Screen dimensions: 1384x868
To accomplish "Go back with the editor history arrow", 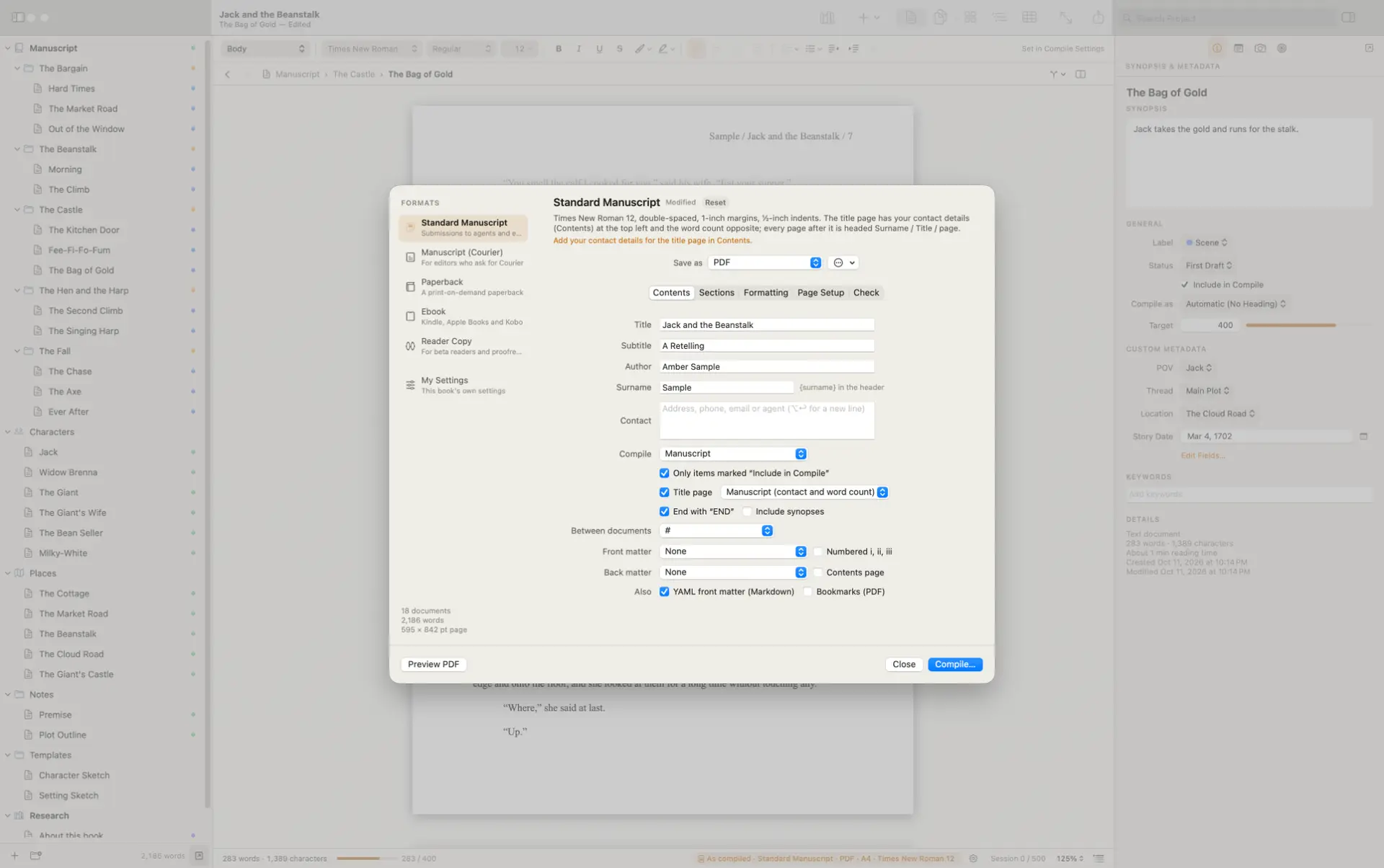I will point(228,74).
